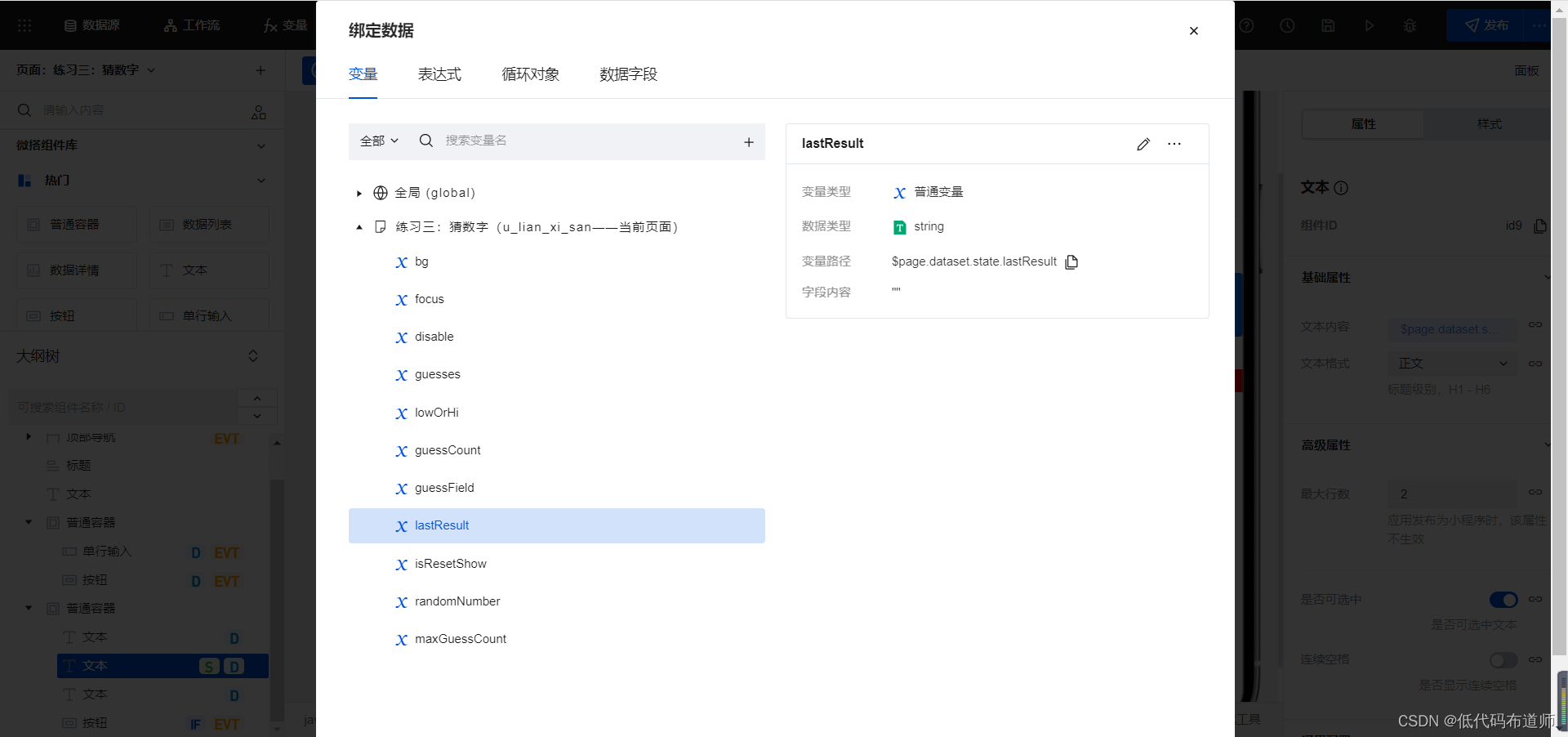Switch to the 表达式 tab
The width and height of the screenshot is (1568, 737).
pyautogui.click(x=439, y=74)
